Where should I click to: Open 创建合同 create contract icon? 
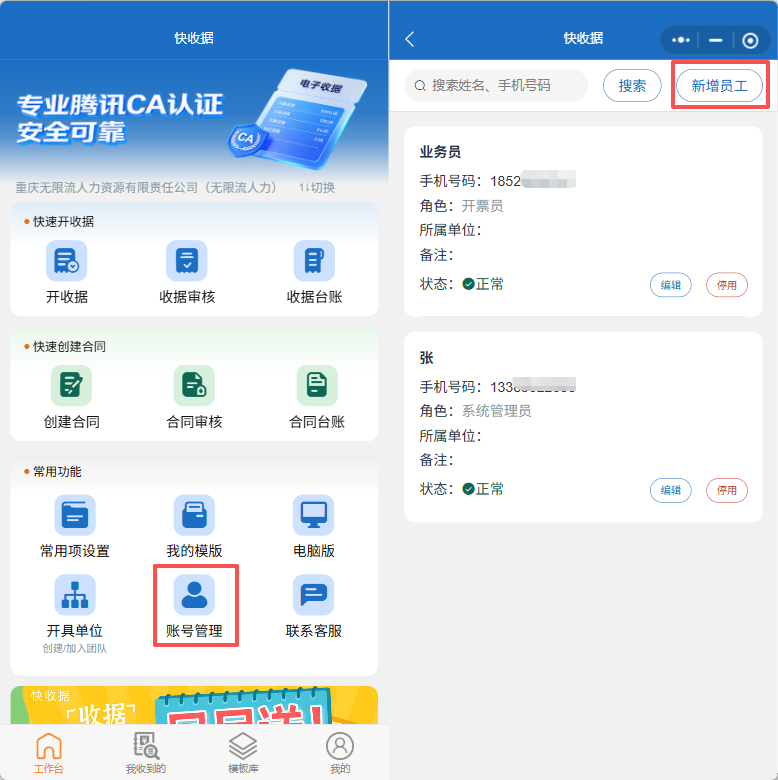click(x=71, y=386)
